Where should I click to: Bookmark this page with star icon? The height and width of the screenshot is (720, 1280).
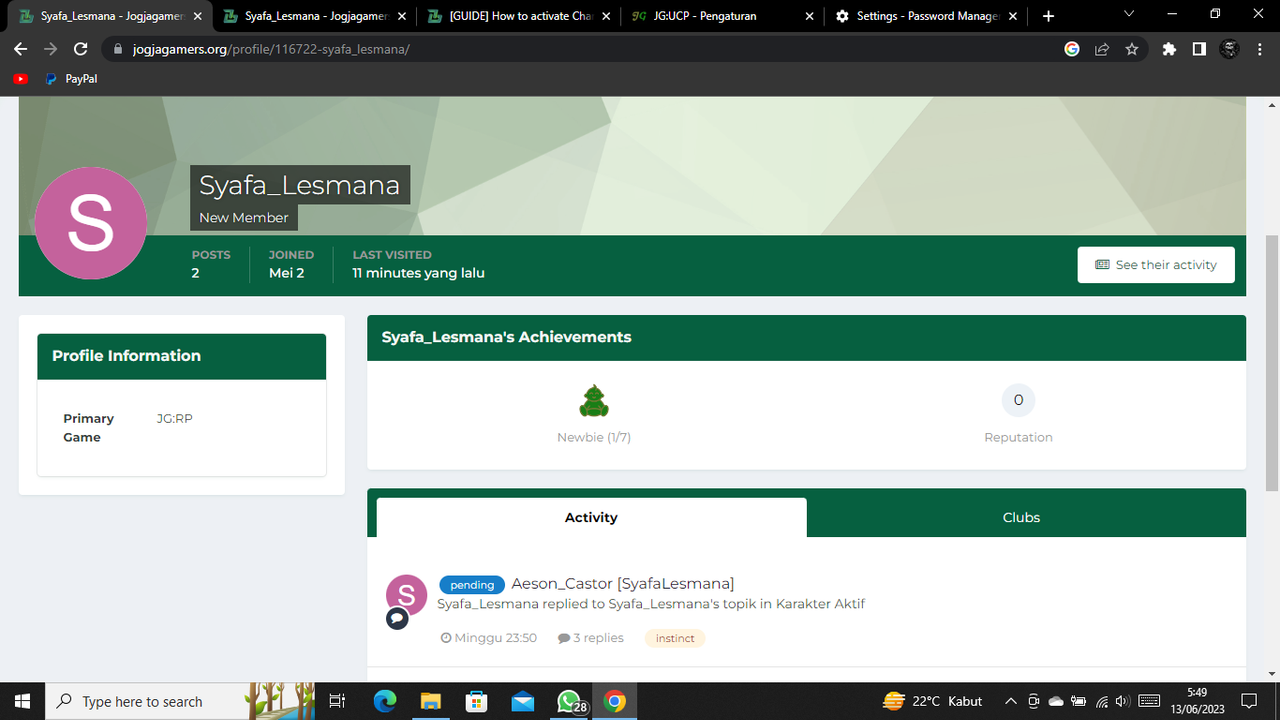click(1132, 49)
